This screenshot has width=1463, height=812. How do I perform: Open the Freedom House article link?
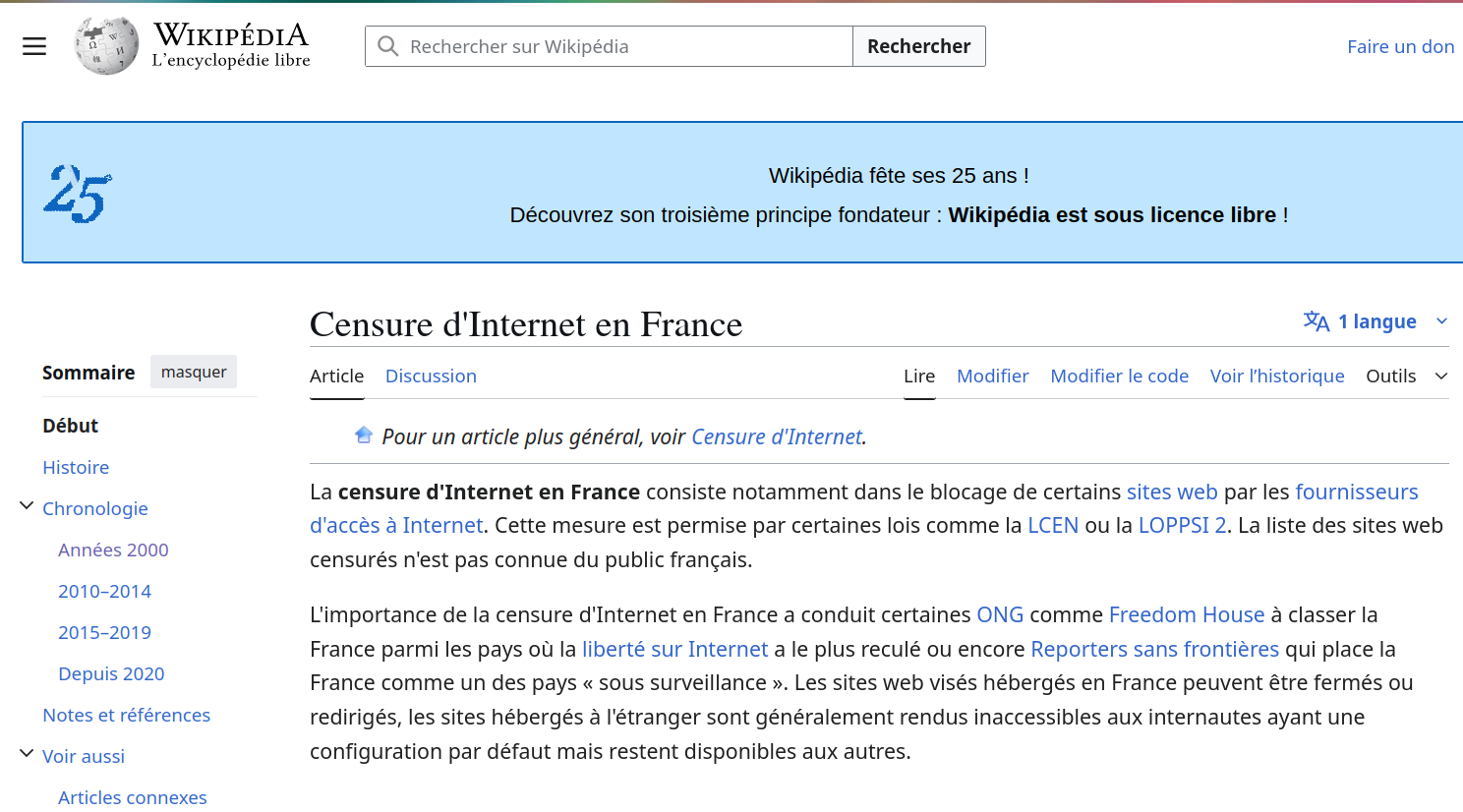[1186, 614]
